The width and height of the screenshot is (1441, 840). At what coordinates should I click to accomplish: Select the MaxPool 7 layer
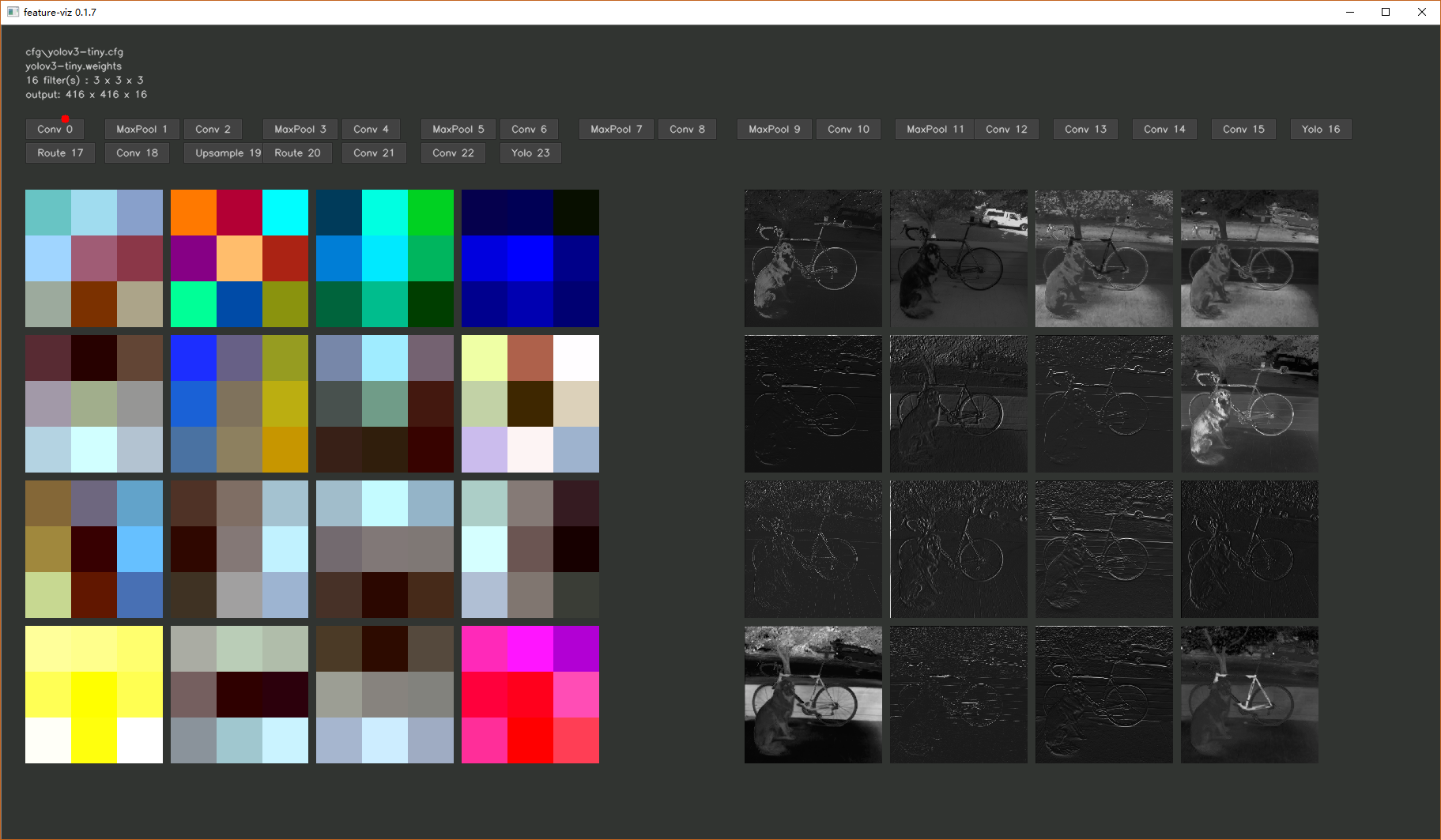click(616, 129)
